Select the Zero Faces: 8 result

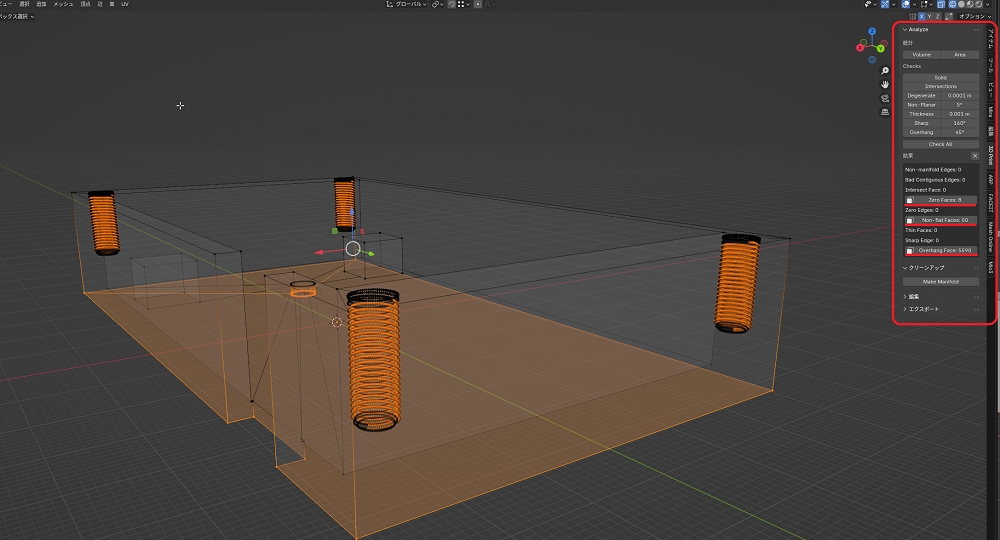944,200
